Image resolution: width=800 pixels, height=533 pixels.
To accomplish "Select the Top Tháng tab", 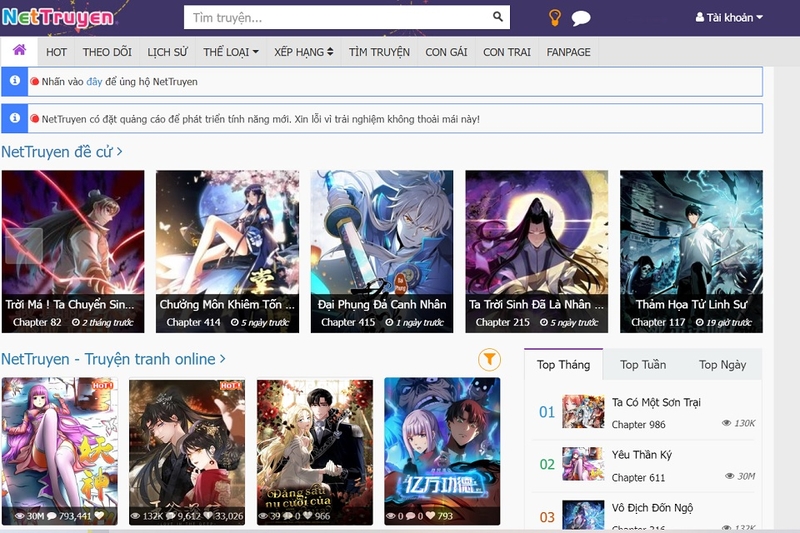I will point(563,365).
